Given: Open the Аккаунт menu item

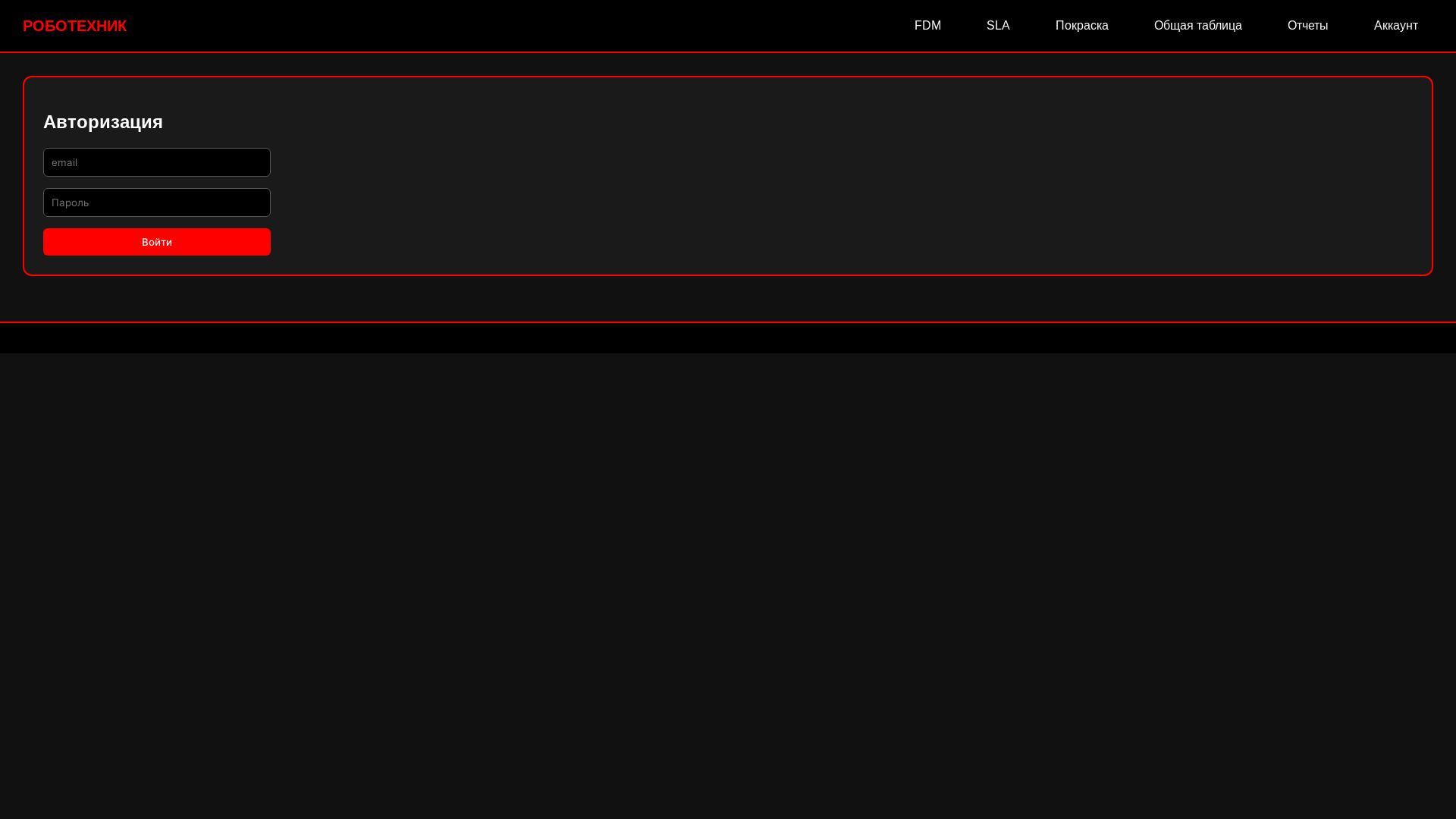Looking at the screenshot, I should 1395,26.
